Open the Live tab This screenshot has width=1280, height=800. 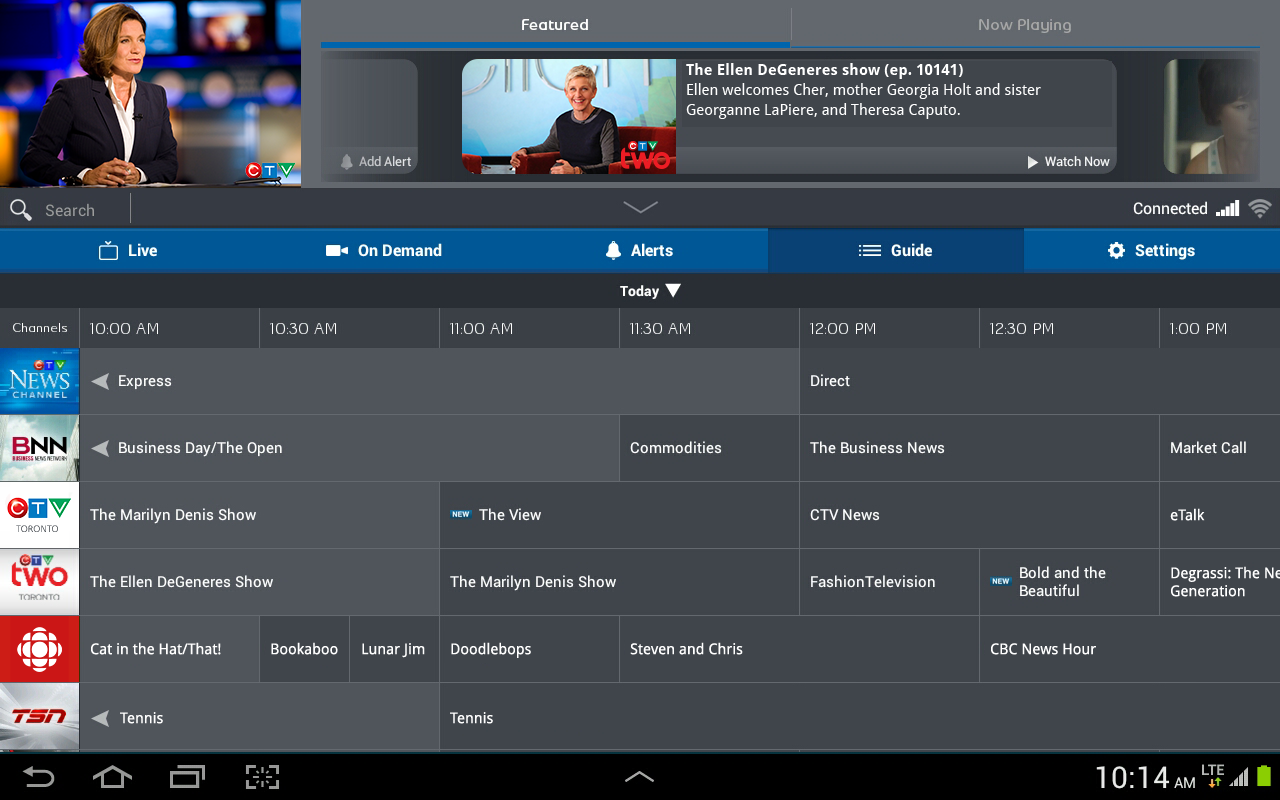coord(128,251)
